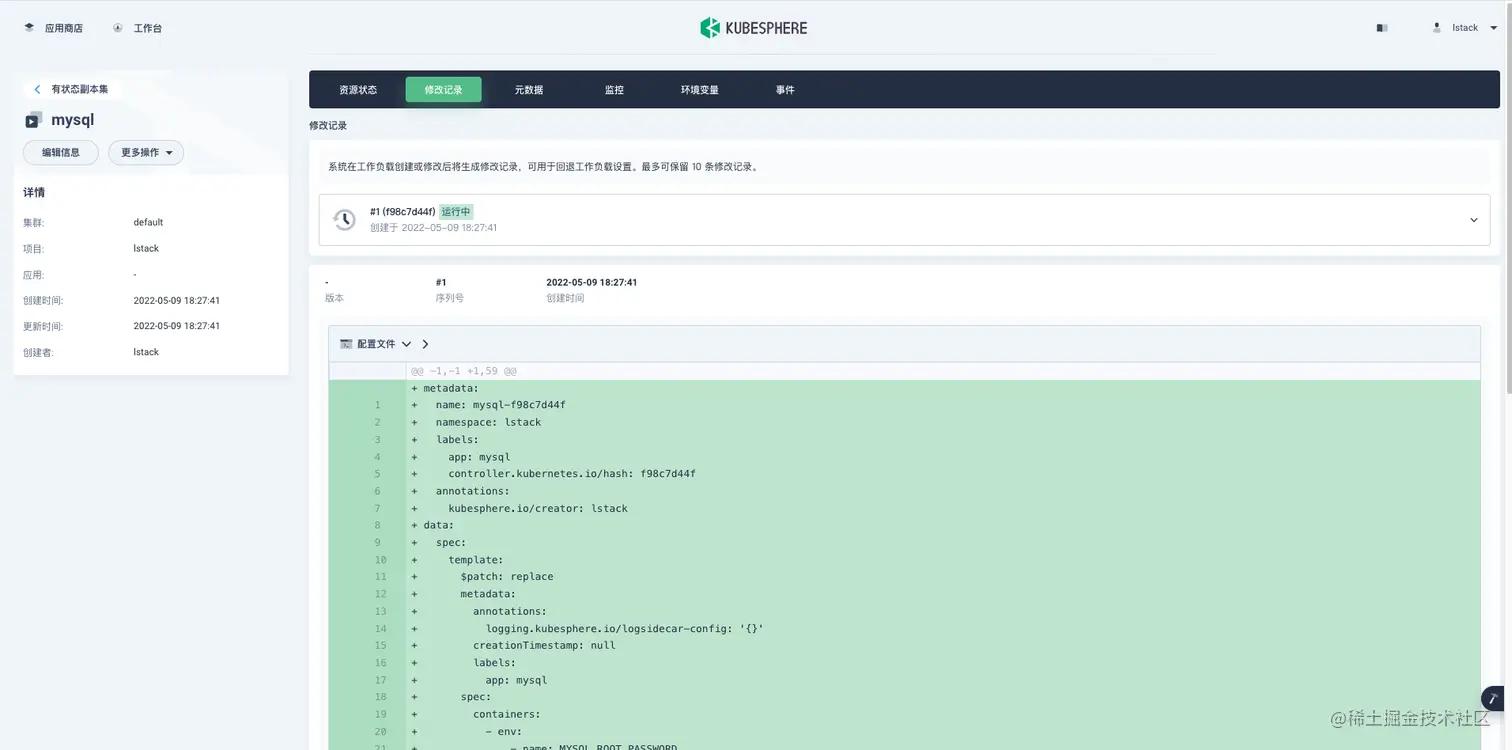
Task: Click the 配置文件 file icon
Action: point(346,344)
